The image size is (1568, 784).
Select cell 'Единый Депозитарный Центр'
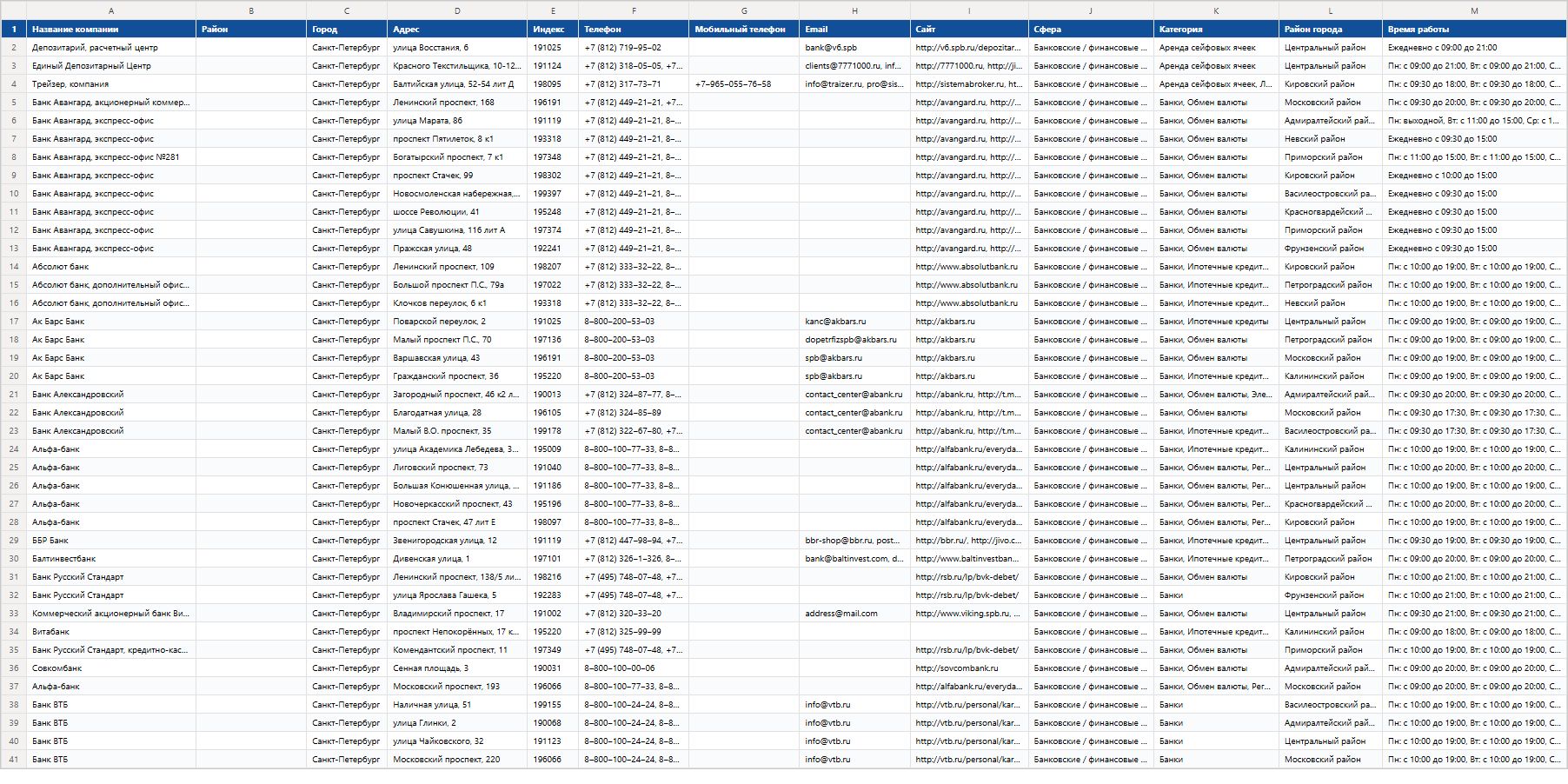click(111, 65)
